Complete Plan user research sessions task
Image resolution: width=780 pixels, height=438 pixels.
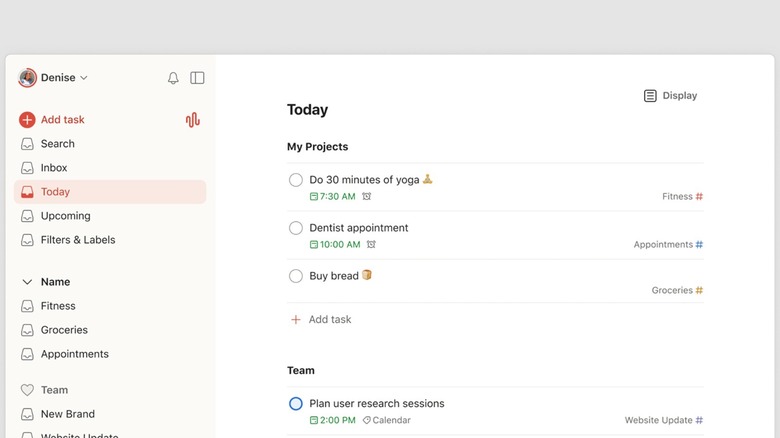pos(295,404)
